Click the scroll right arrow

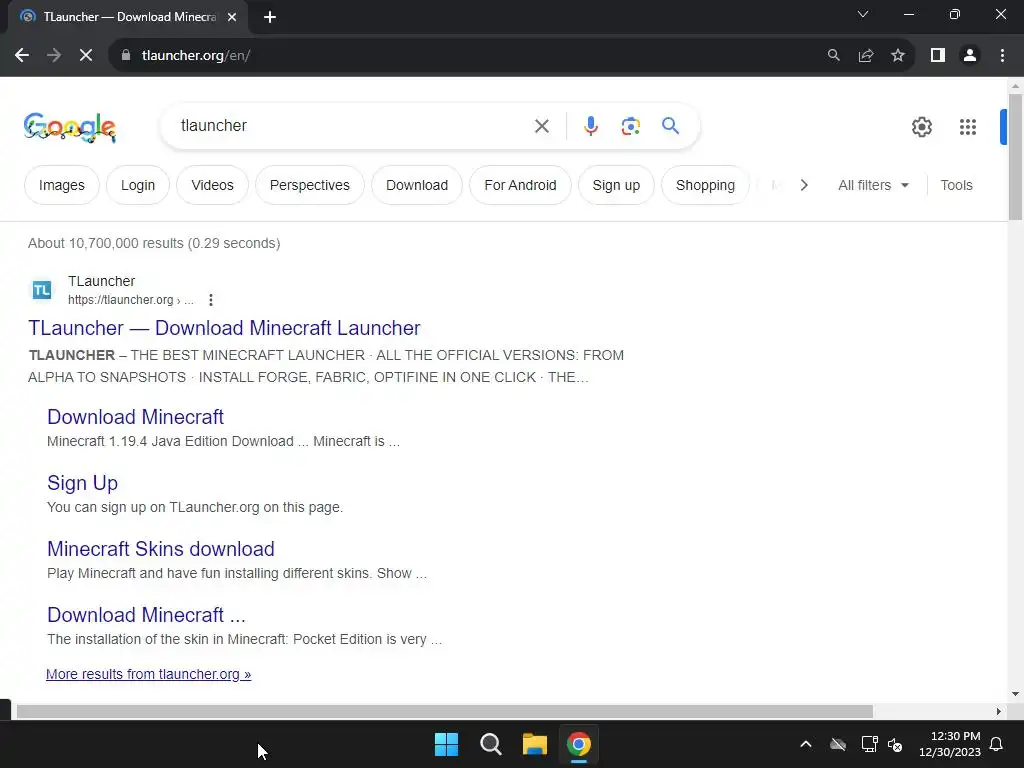point(999,711)
